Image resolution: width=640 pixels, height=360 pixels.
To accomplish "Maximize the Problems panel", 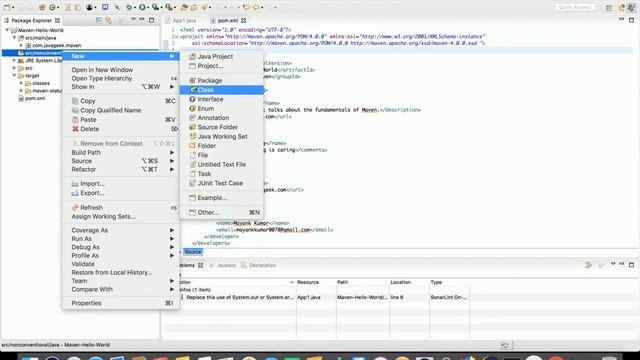I will pyautogui.click(x=631, y=264).
